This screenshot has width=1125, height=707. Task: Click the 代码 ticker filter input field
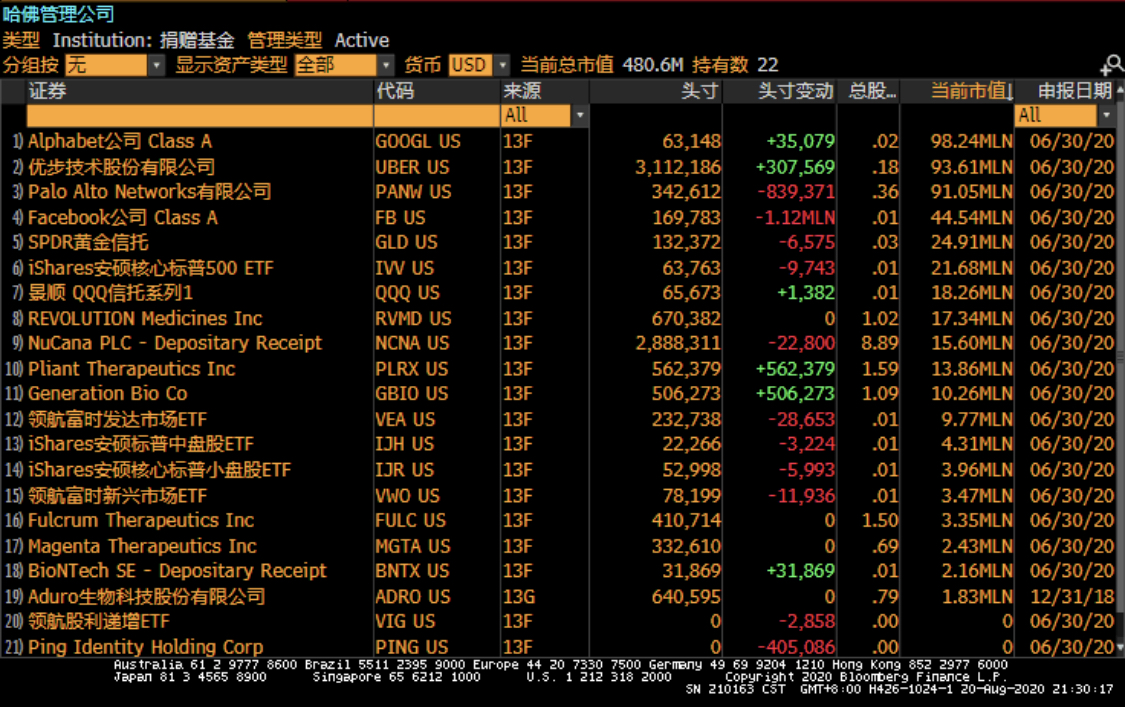437,116
